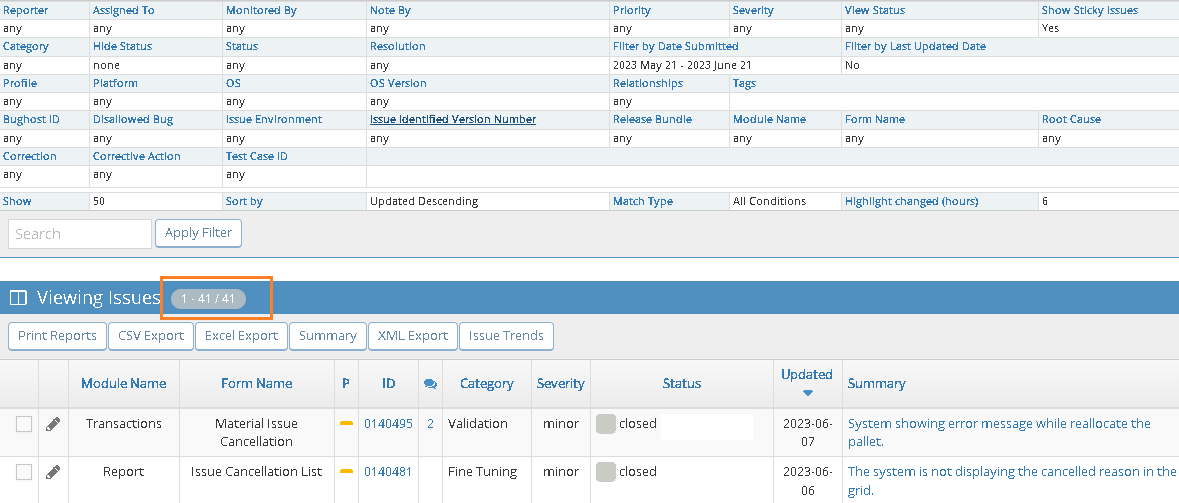Click priority icon for issue 0140481
1179x503 pixels.
346,471
